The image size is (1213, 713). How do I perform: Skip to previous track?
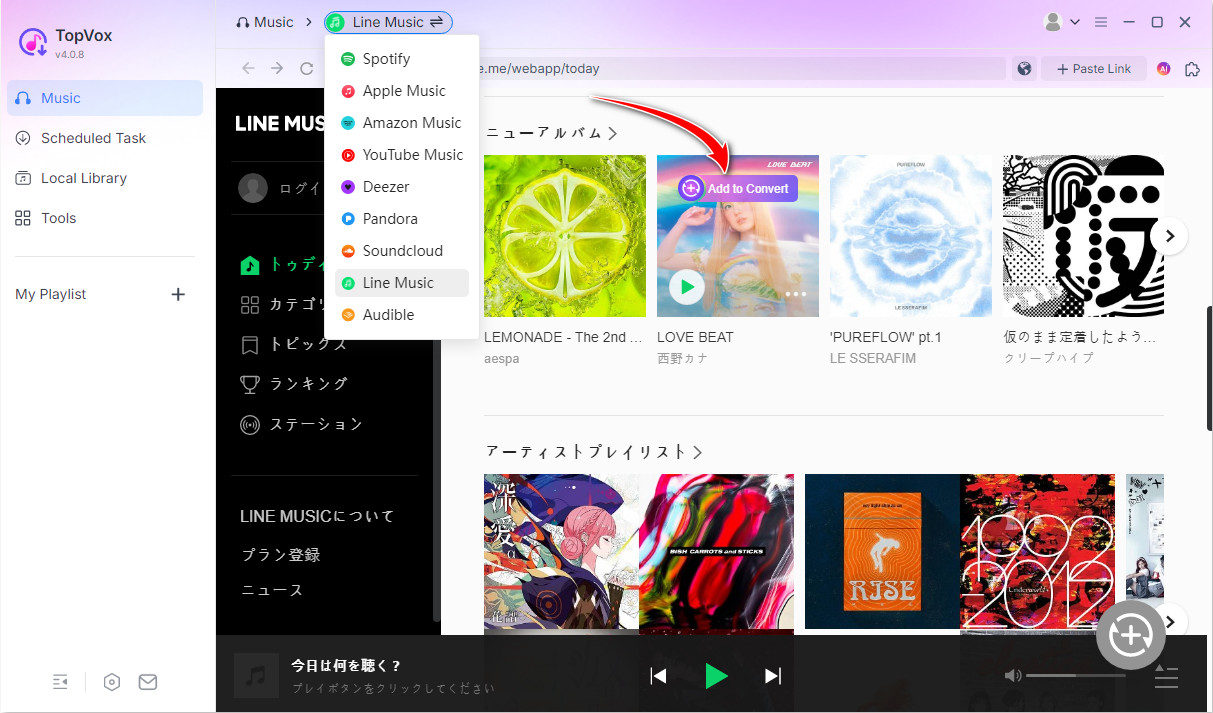(x=658, y=676)
